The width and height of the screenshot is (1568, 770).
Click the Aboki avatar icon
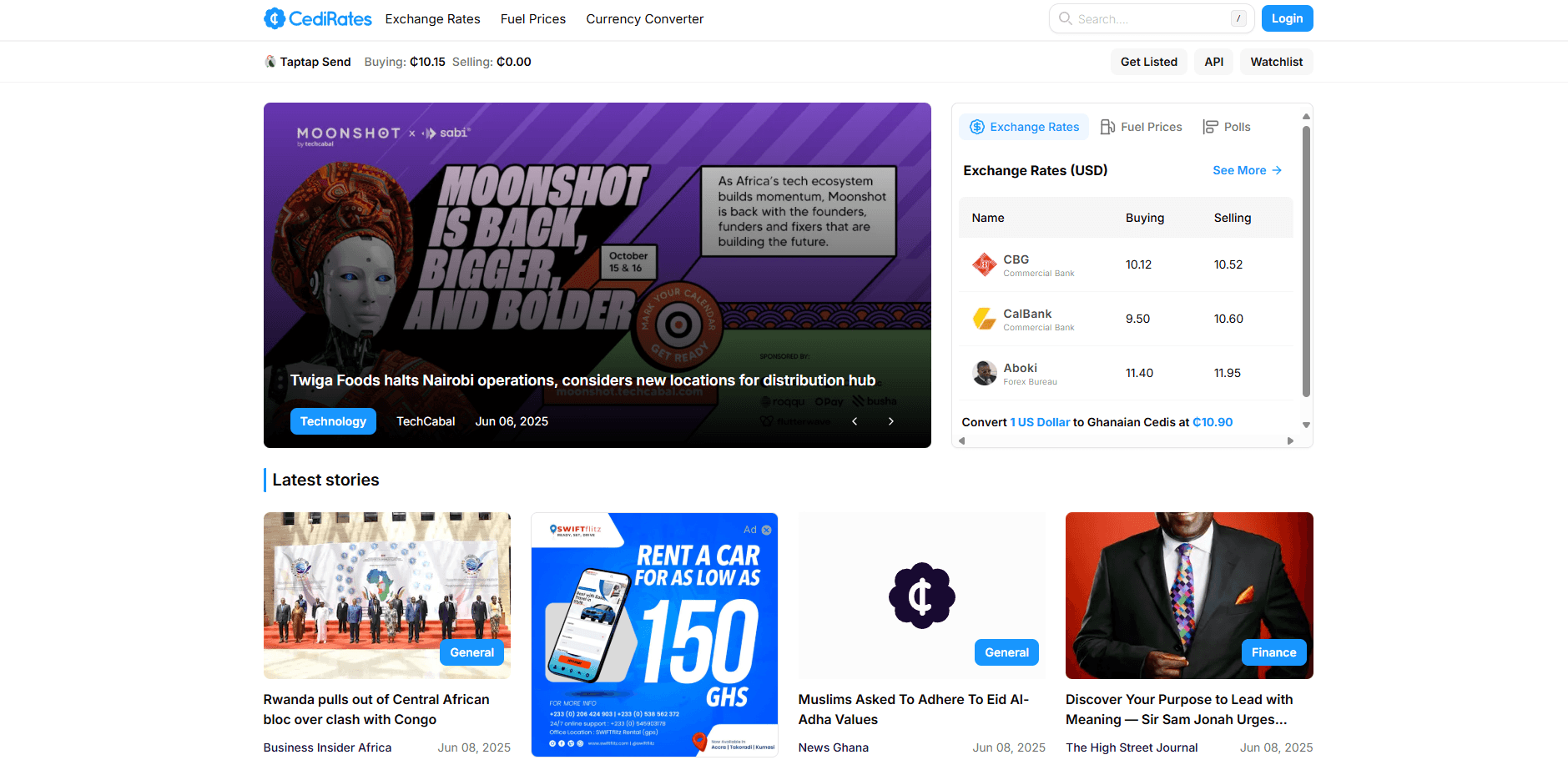coord(985,373)
